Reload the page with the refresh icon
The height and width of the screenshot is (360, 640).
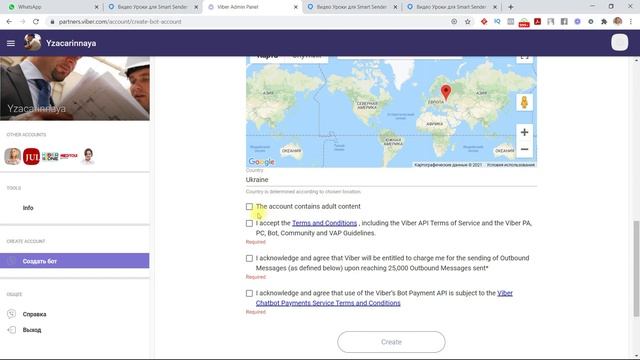coord(36,22)
